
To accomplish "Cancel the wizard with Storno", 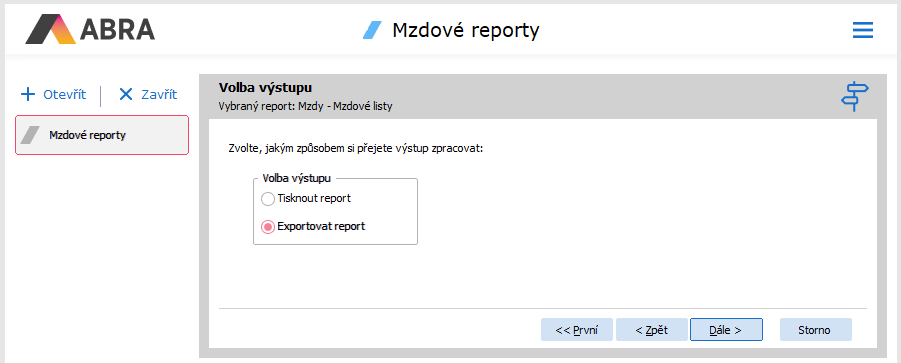I will point(815,330).
